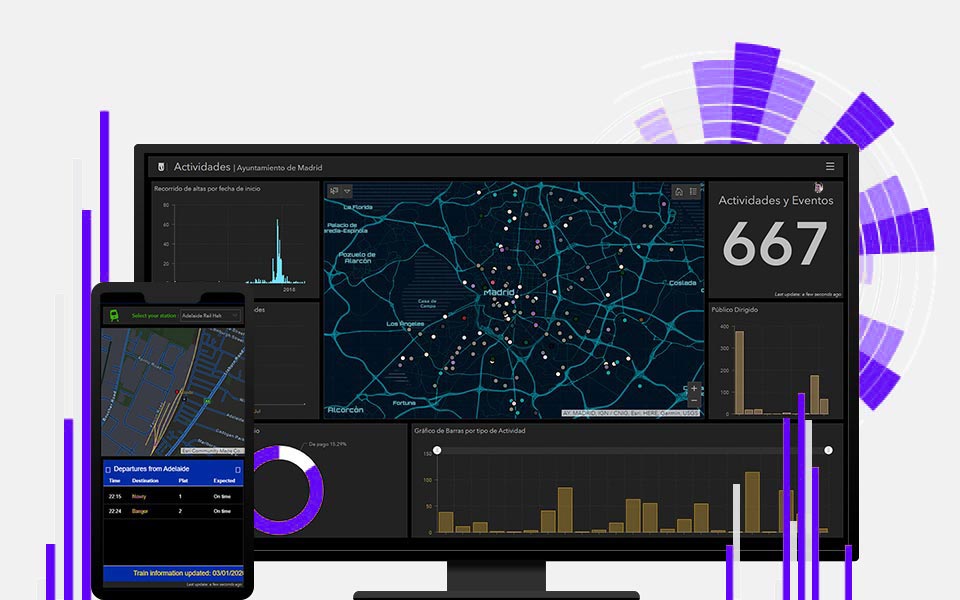Click the left icon in Departures header

click(x=108, y=470)
